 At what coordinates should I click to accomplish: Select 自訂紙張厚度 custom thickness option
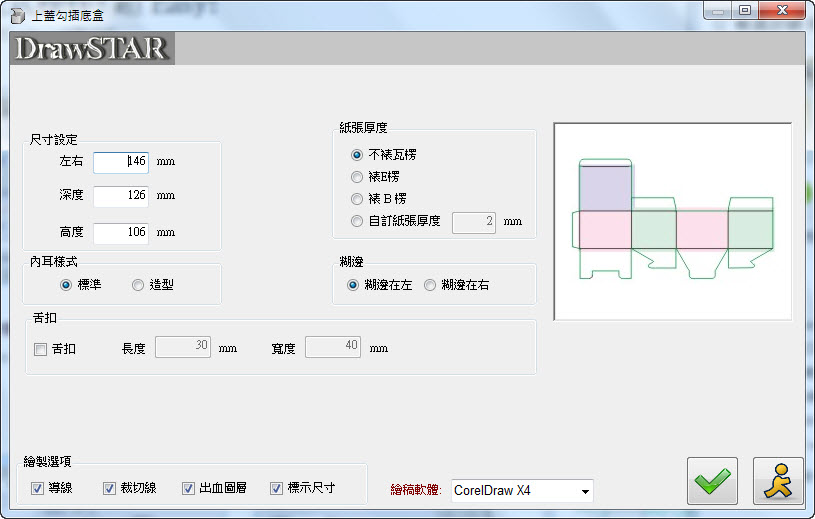click(x=357, y=221)
